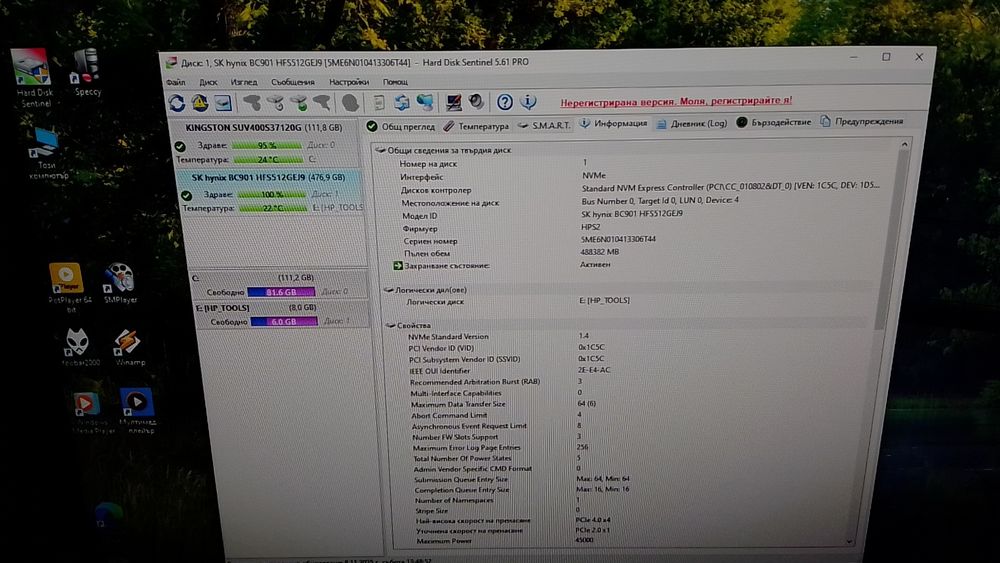This screenshot has width=1000, height=563.
Task: Launch foobar2000 from the desktop
Action: (80, 347)
